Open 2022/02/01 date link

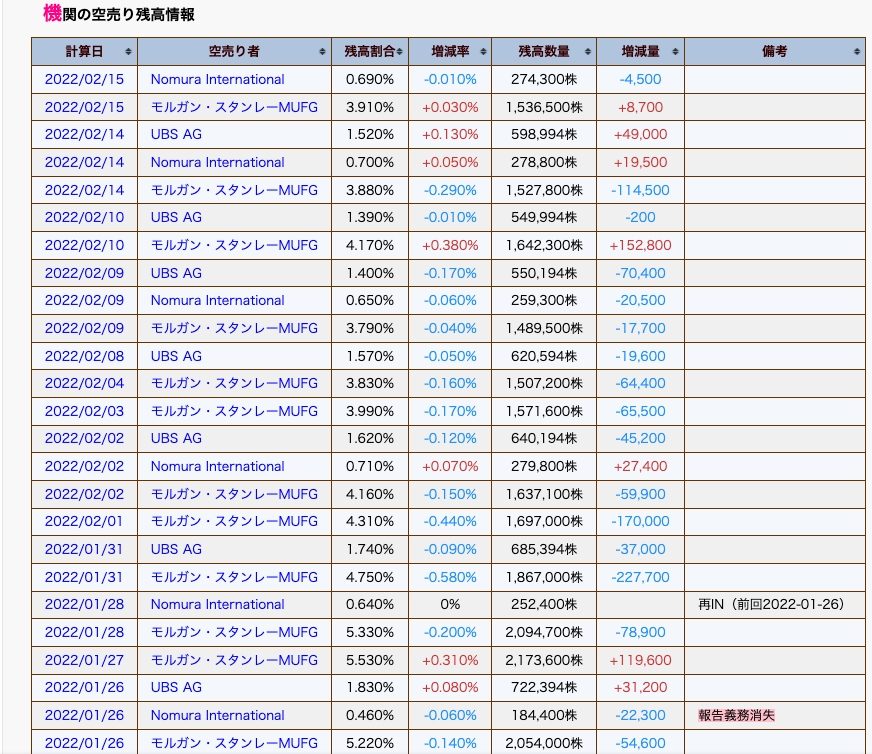(x=85, y=521)
